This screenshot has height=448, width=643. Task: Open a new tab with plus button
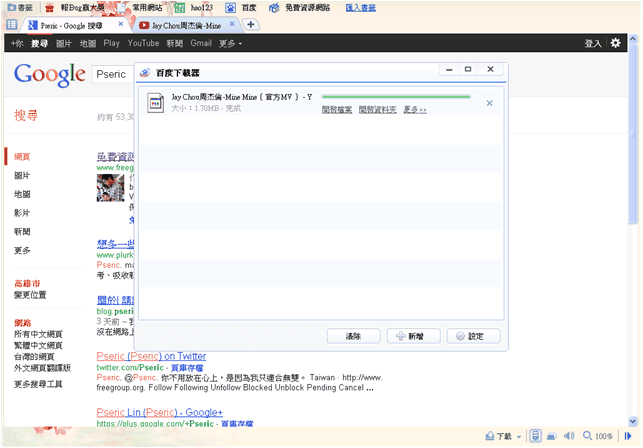point(251,25)
